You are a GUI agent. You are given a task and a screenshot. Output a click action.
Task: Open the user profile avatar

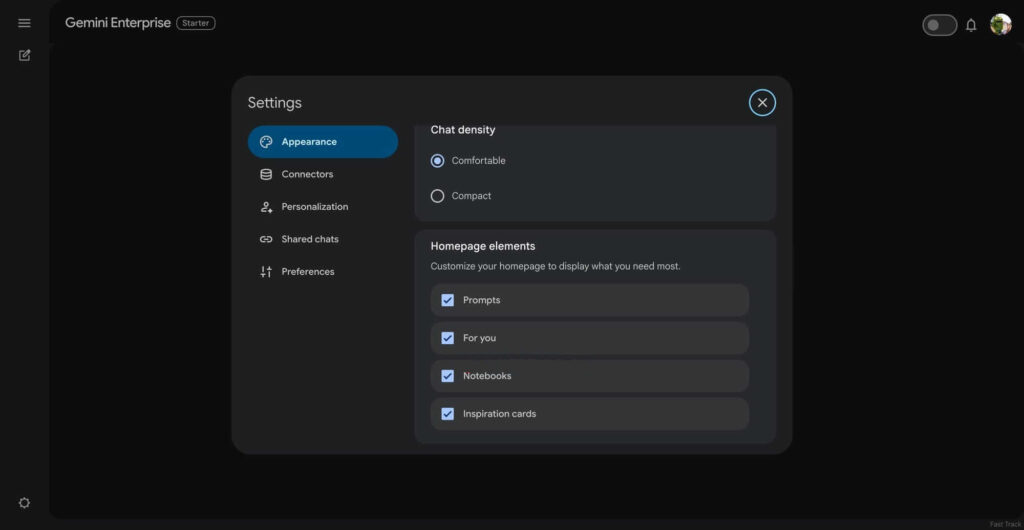(1000, 25)
